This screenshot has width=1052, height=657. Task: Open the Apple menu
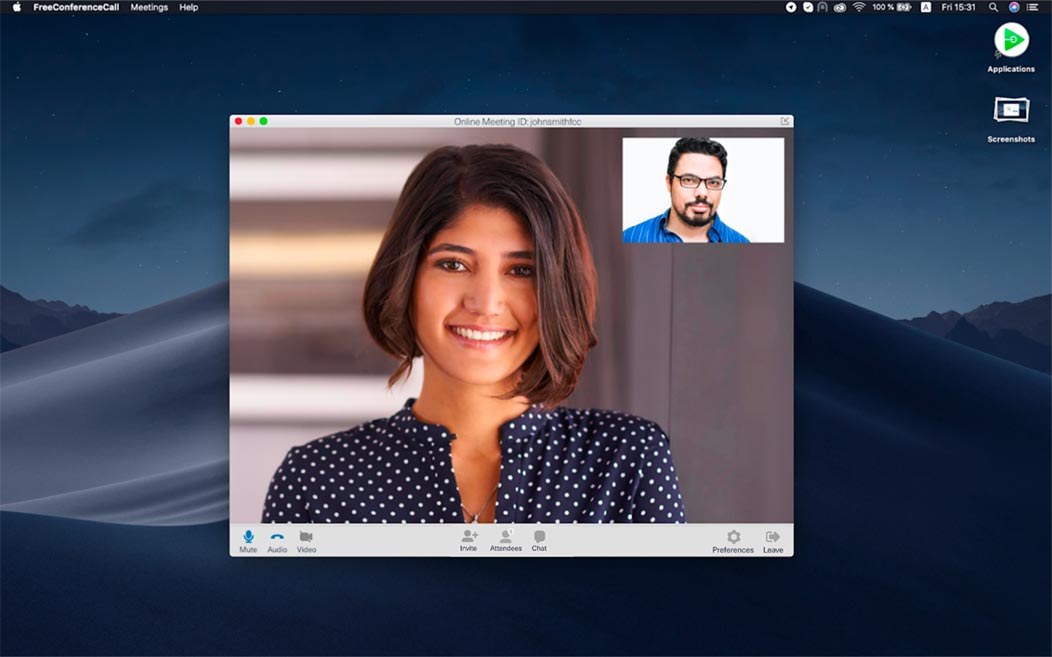(x=16, y=7)
